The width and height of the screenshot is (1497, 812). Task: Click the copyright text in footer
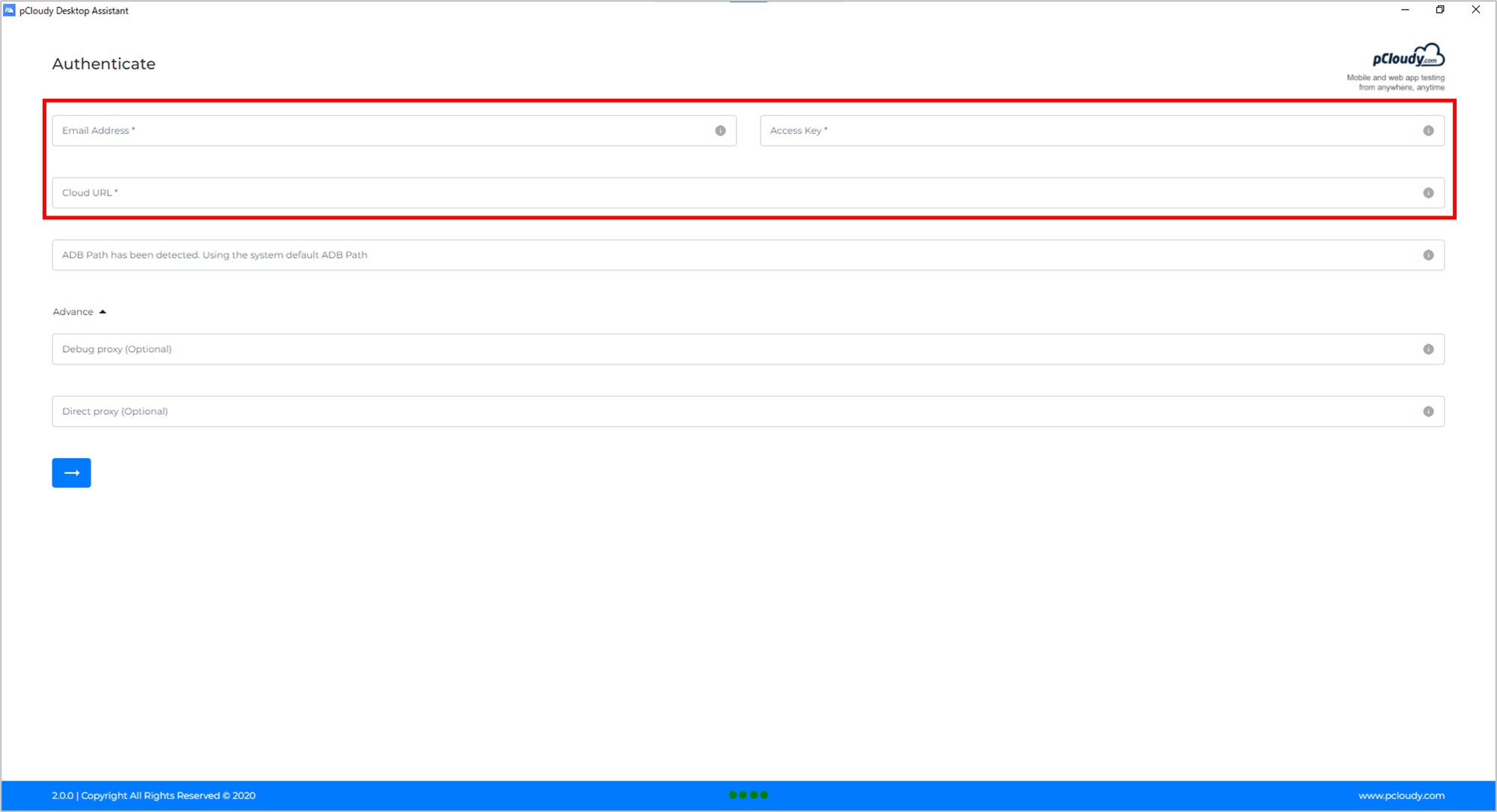[153, 796]
